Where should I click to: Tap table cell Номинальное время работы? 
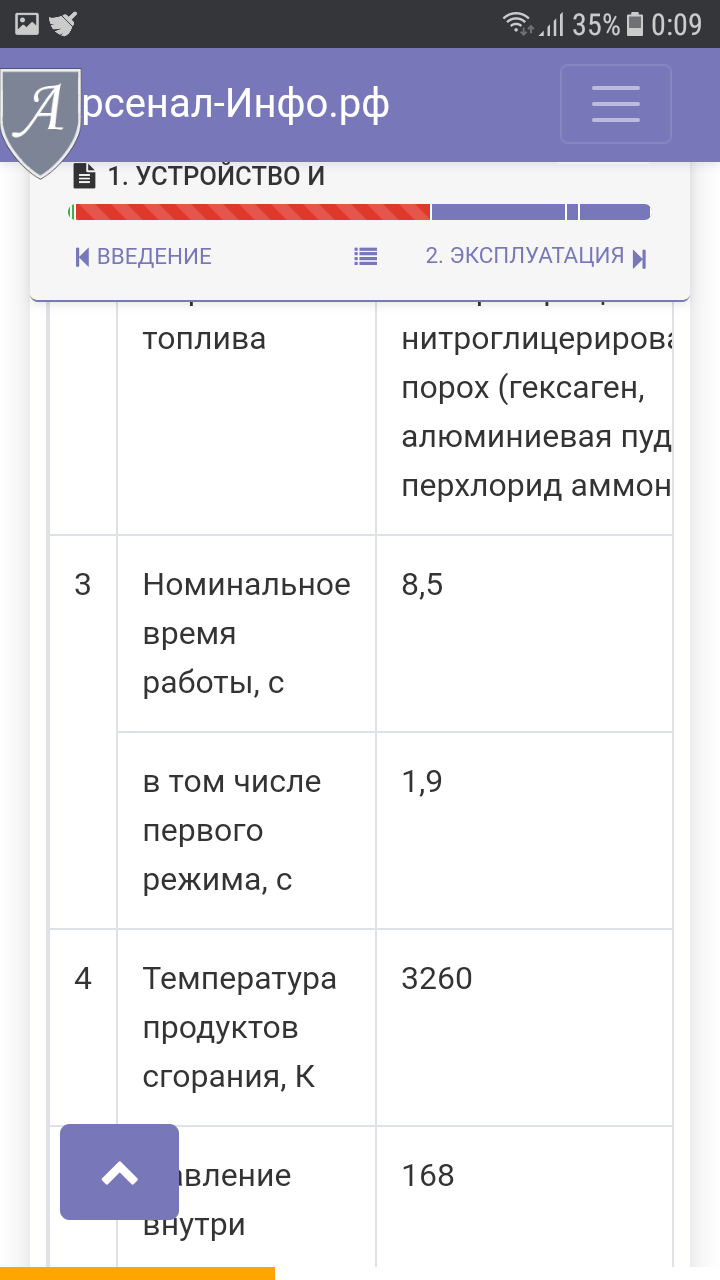pos(246,634)
